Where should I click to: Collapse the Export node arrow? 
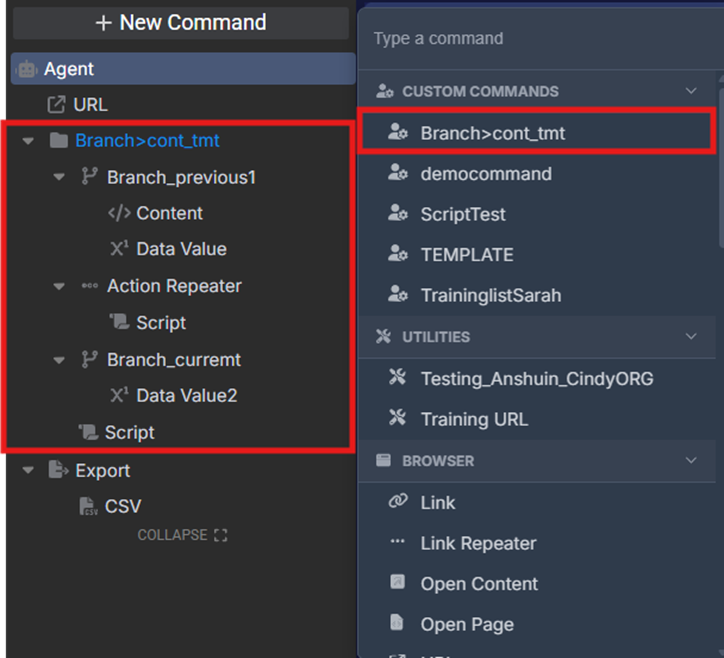coord(28,471)
